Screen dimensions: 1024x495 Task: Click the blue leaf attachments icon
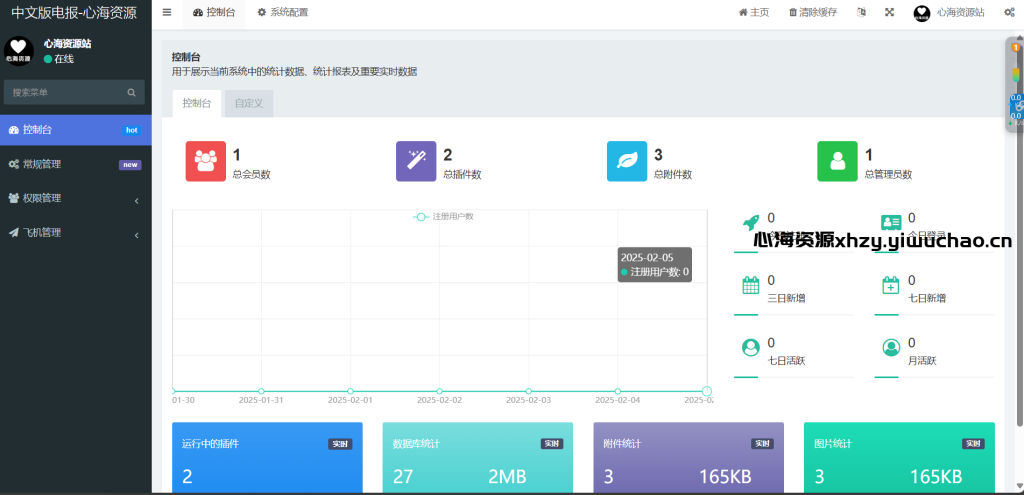click(x=627, y=161)
